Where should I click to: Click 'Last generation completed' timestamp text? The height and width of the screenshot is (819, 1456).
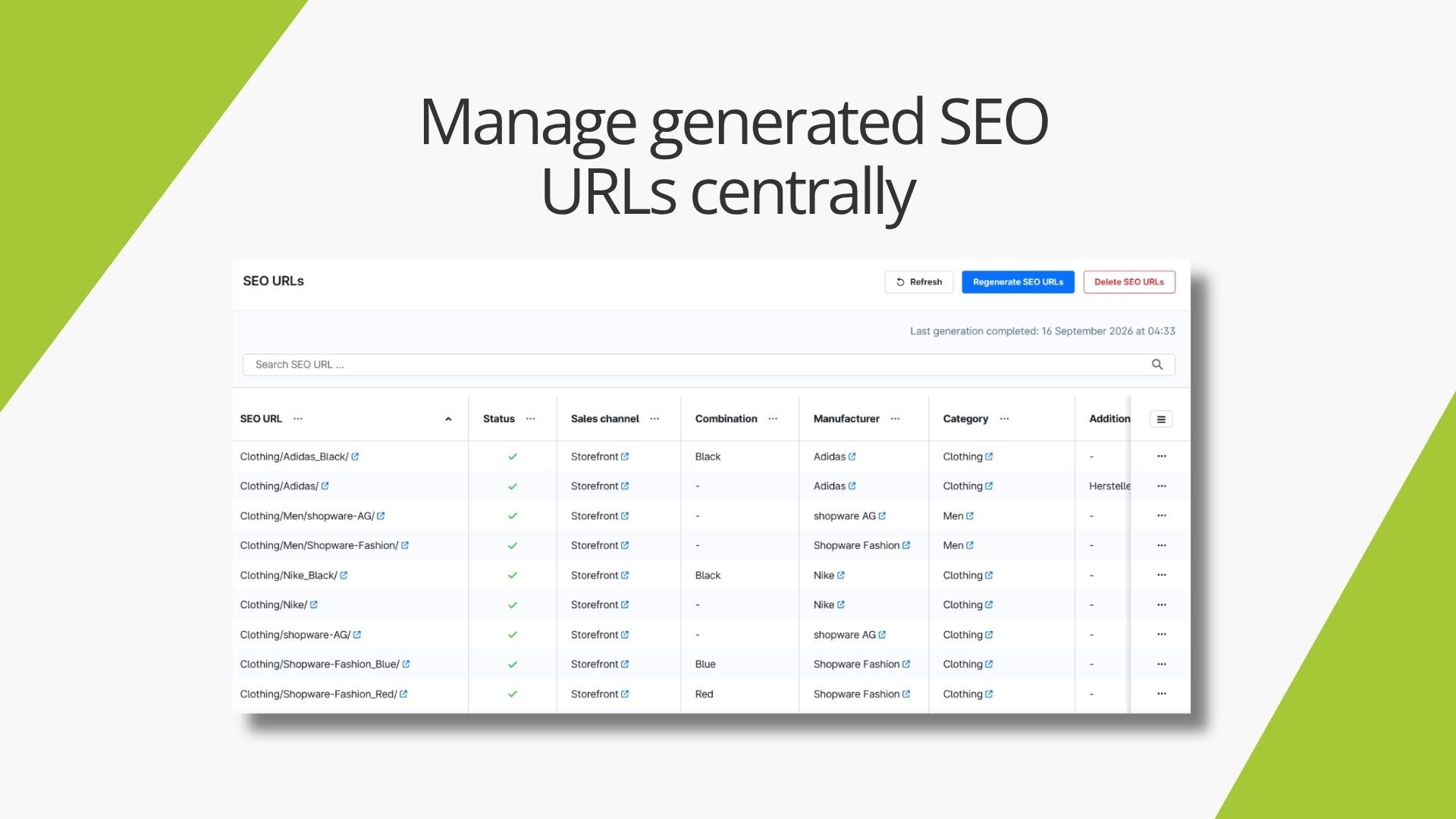point(1043,331)
